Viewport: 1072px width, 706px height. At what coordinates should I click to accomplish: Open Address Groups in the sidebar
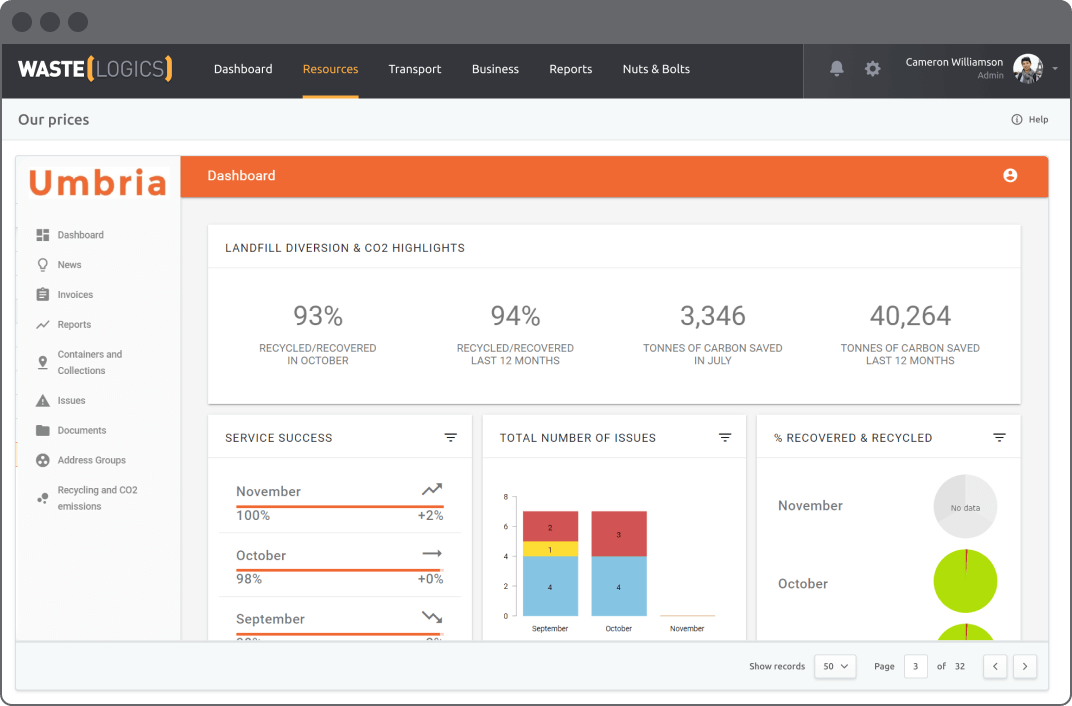tap(91, 461)
